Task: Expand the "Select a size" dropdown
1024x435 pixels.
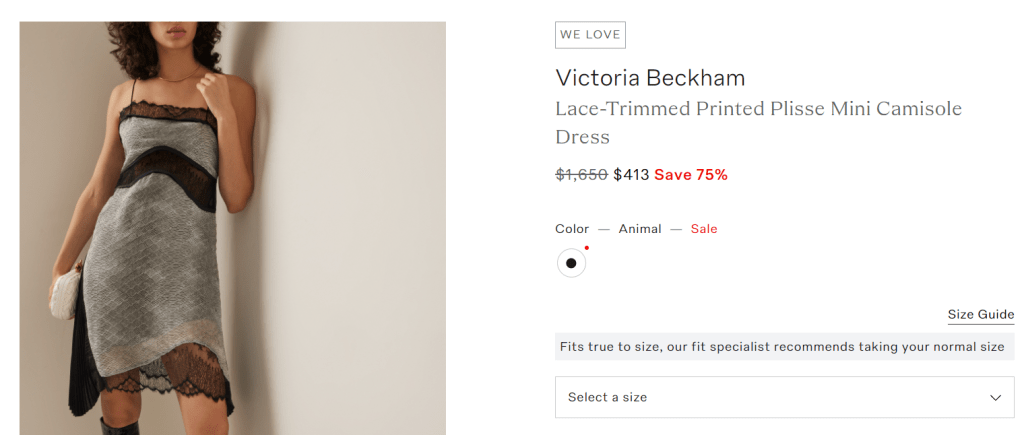Action: 784,397
